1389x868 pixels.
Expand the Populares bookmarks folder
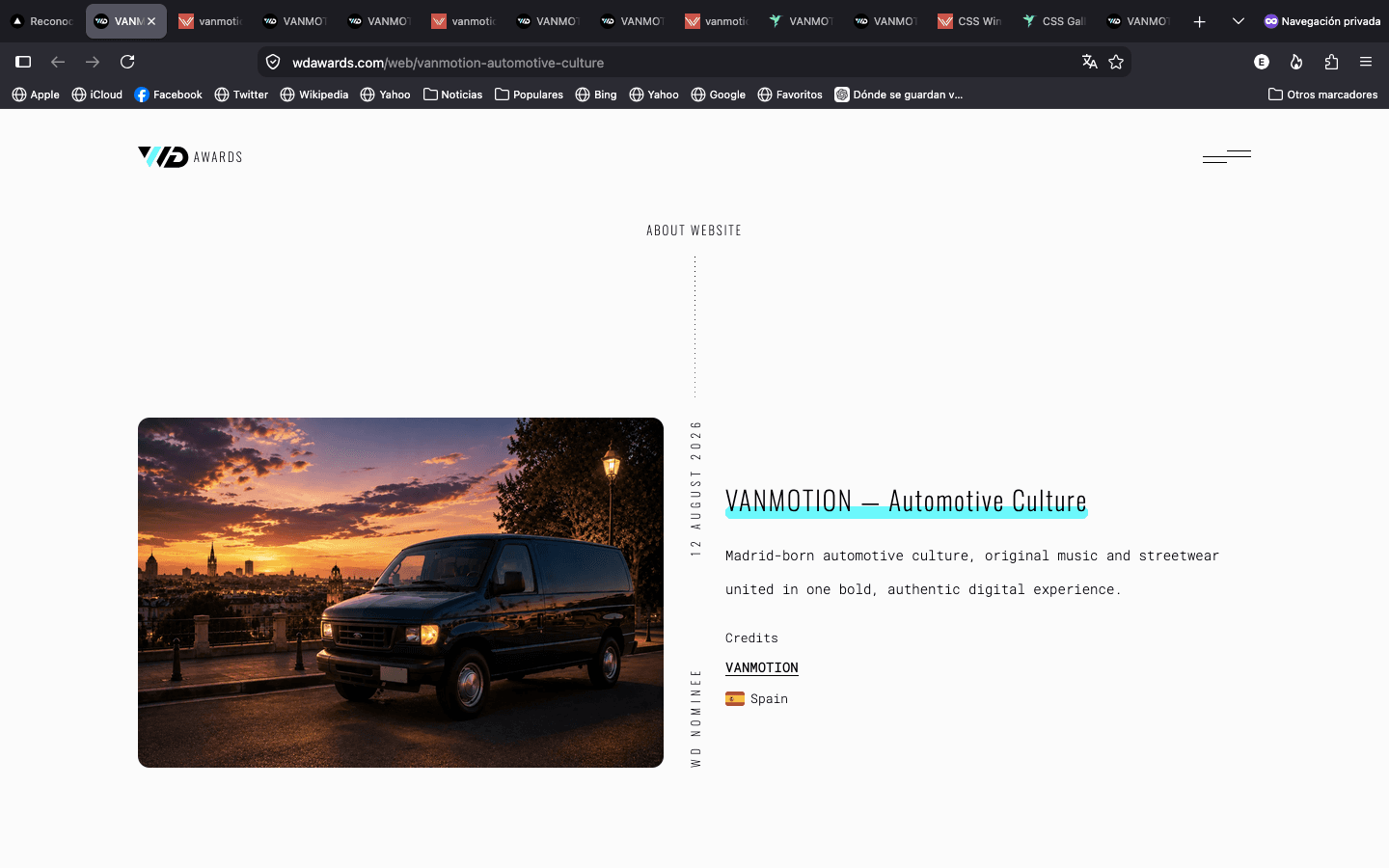pos(530,95)
